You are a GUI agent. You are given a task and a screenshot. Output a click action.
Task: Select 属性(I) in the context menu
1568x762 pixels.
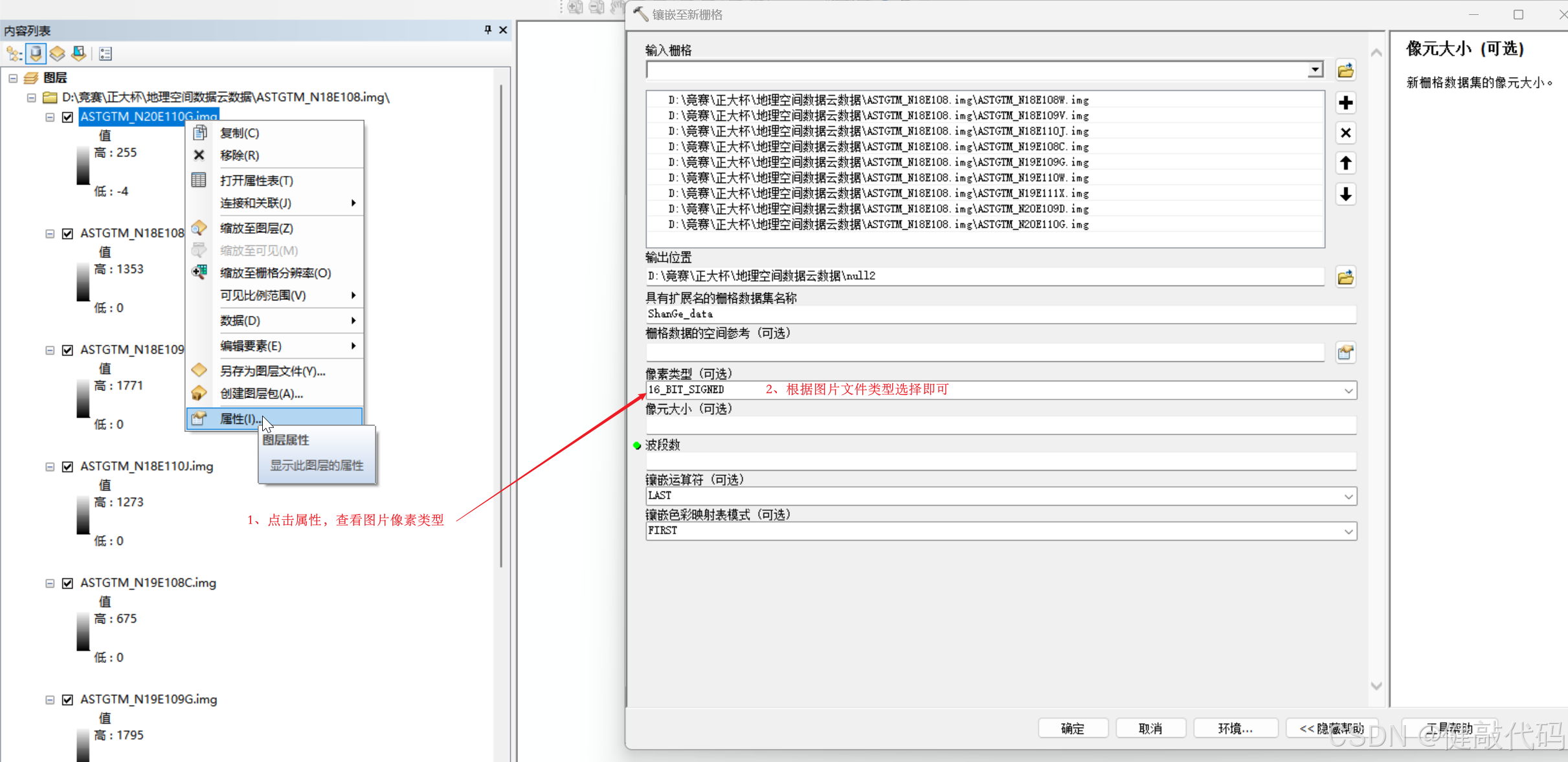click(240, 419)
